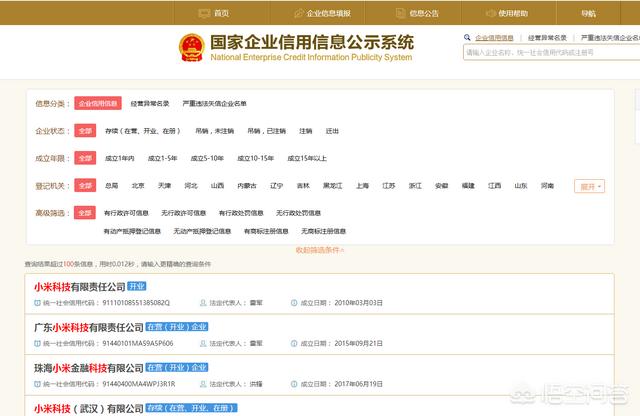Filter by 有行政许可信息
This screenshot has width=640, height=416.
tap(126, 213)
